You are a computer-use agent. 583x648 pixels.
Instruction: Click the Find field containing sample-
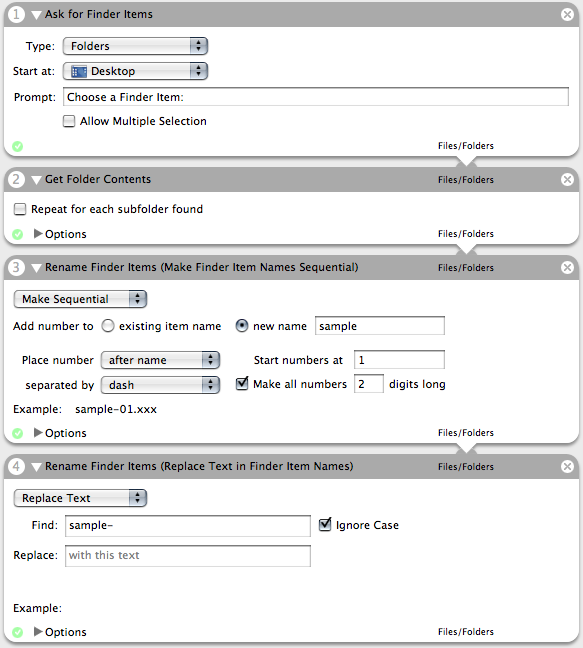(x=188, y=526)
